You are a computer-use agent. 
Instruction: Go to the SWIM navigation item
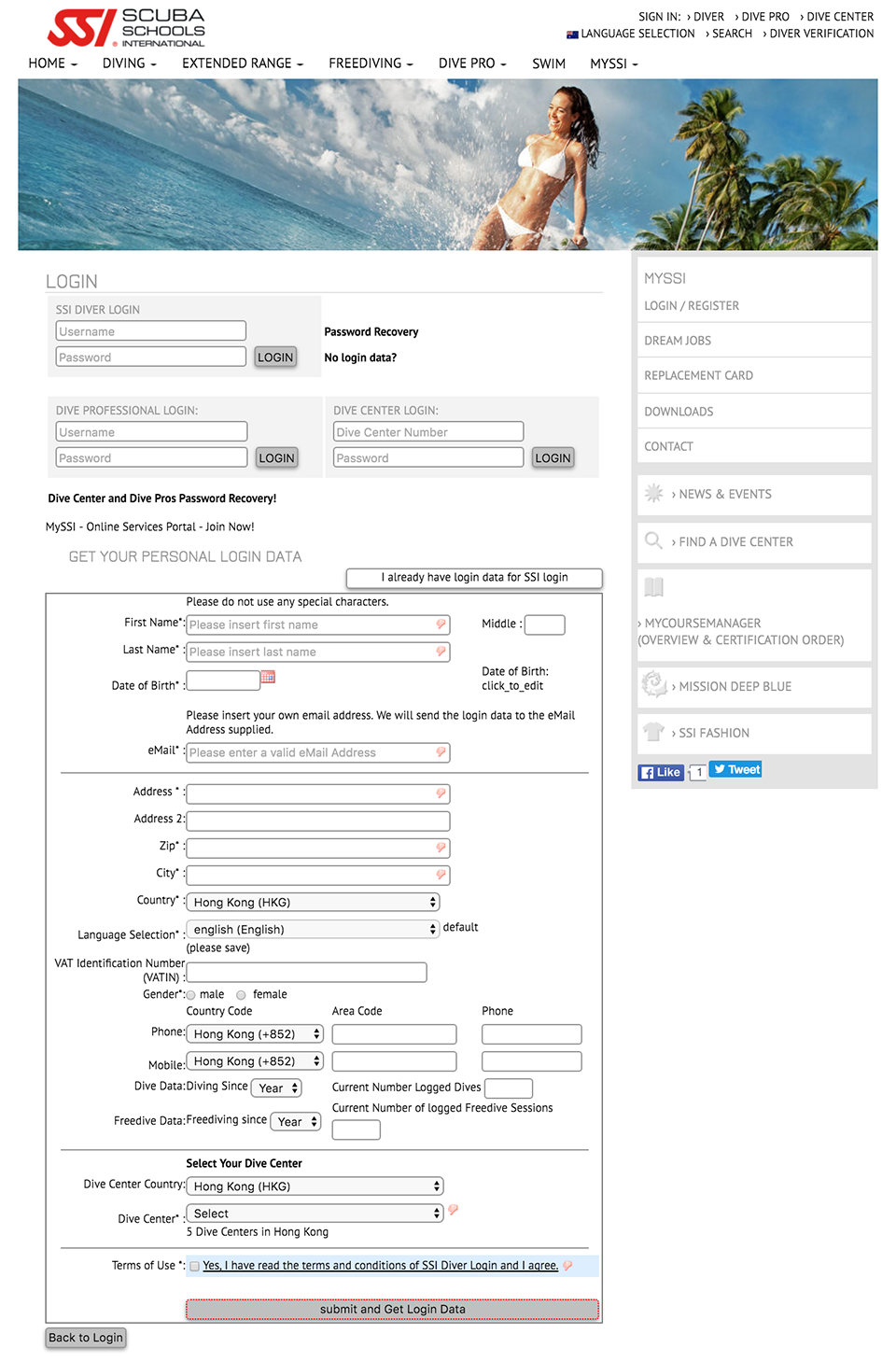[549, 63]
